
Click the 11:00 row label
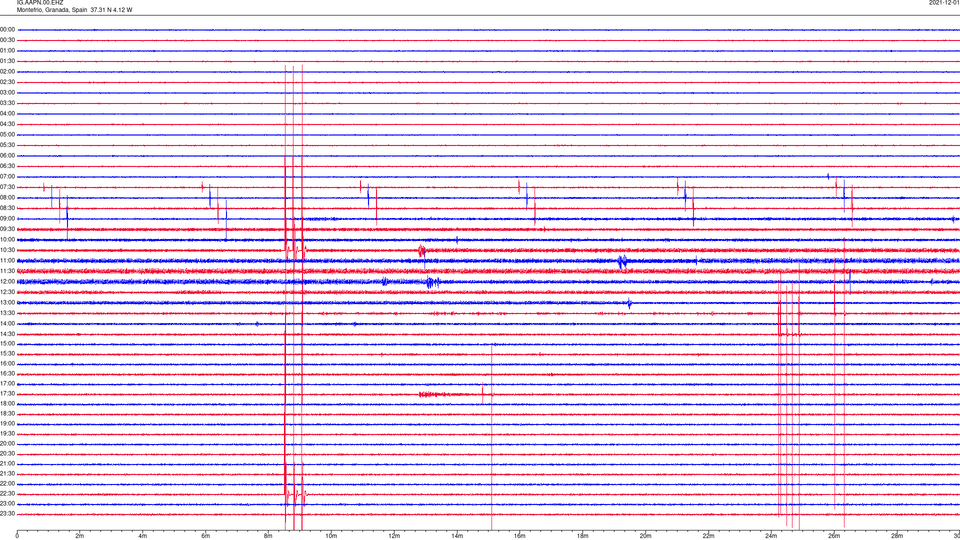7,260
